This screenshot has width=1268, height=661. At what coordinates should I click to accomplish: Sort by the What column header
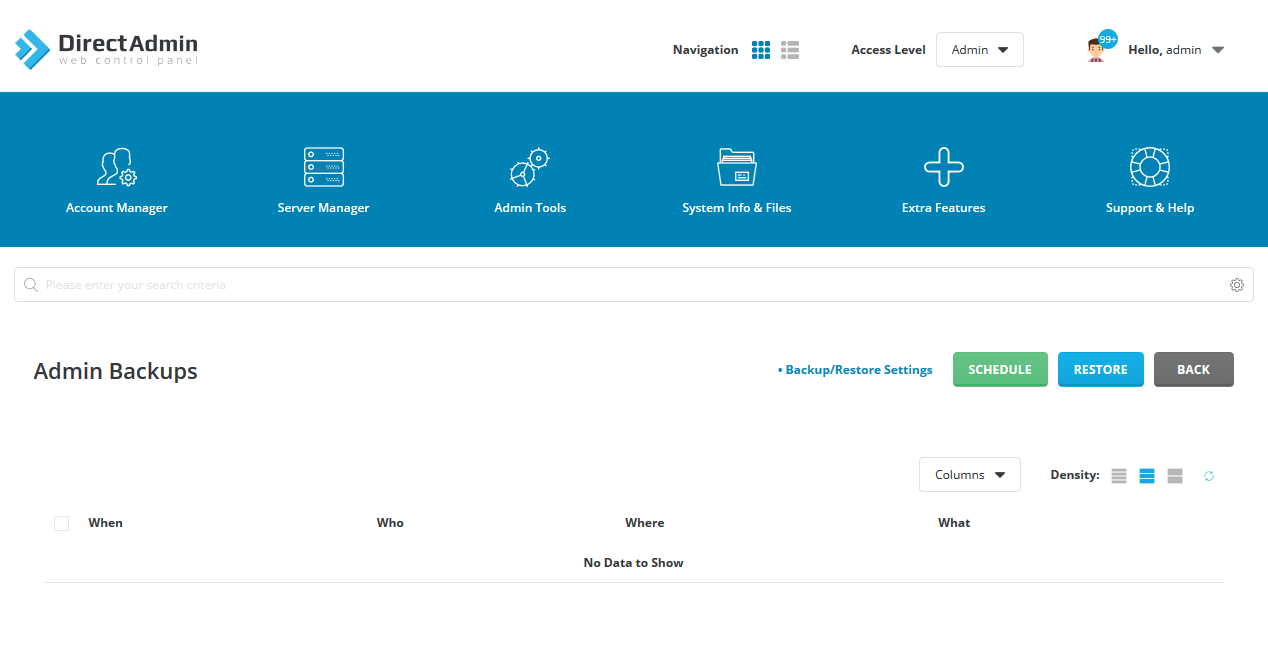click(954, 523)
